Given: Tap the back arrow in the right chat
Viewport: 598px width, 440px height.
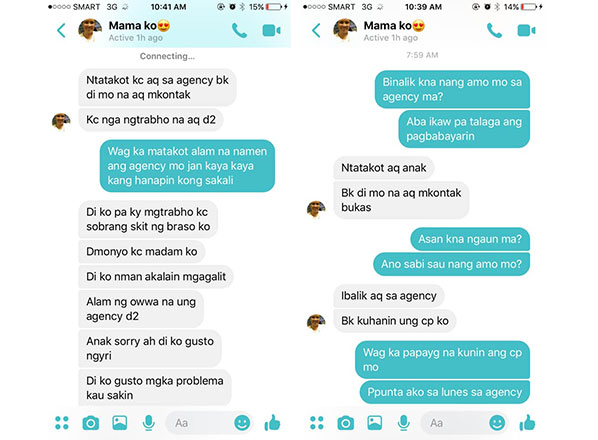Looking at the screenshot, I should pyautogui.click(x=316, y=31).
